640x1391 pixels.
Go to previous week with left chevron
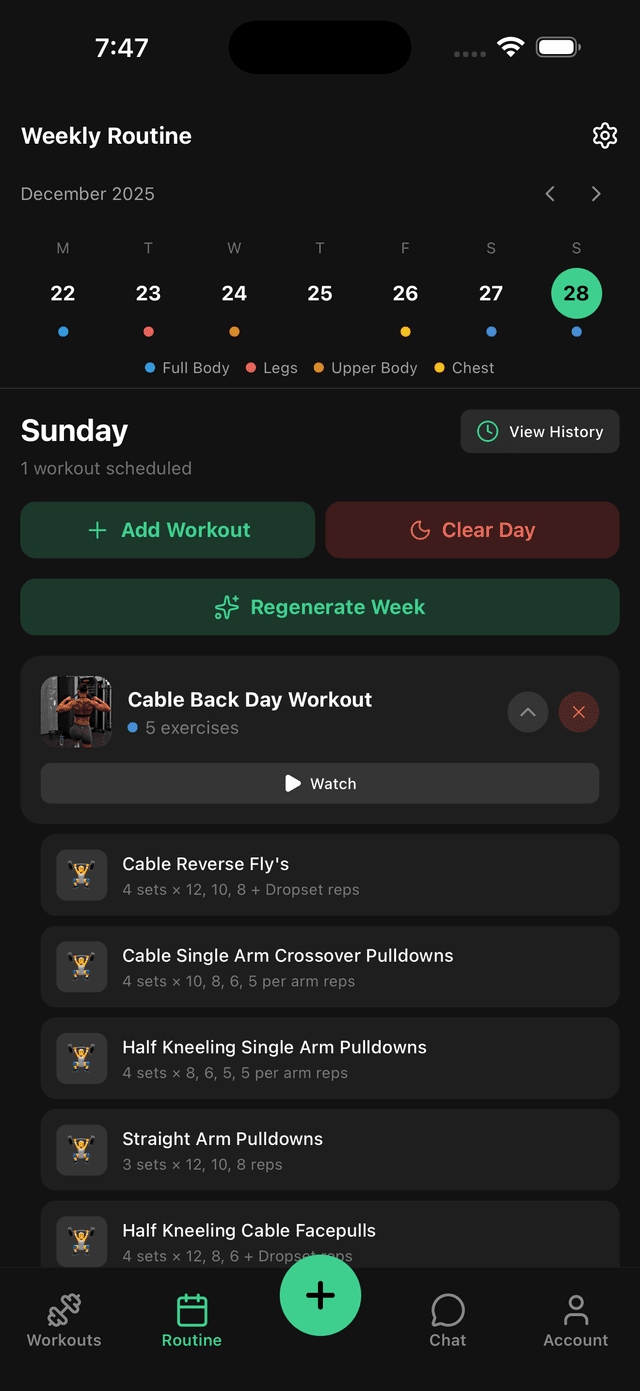point(550,193)
